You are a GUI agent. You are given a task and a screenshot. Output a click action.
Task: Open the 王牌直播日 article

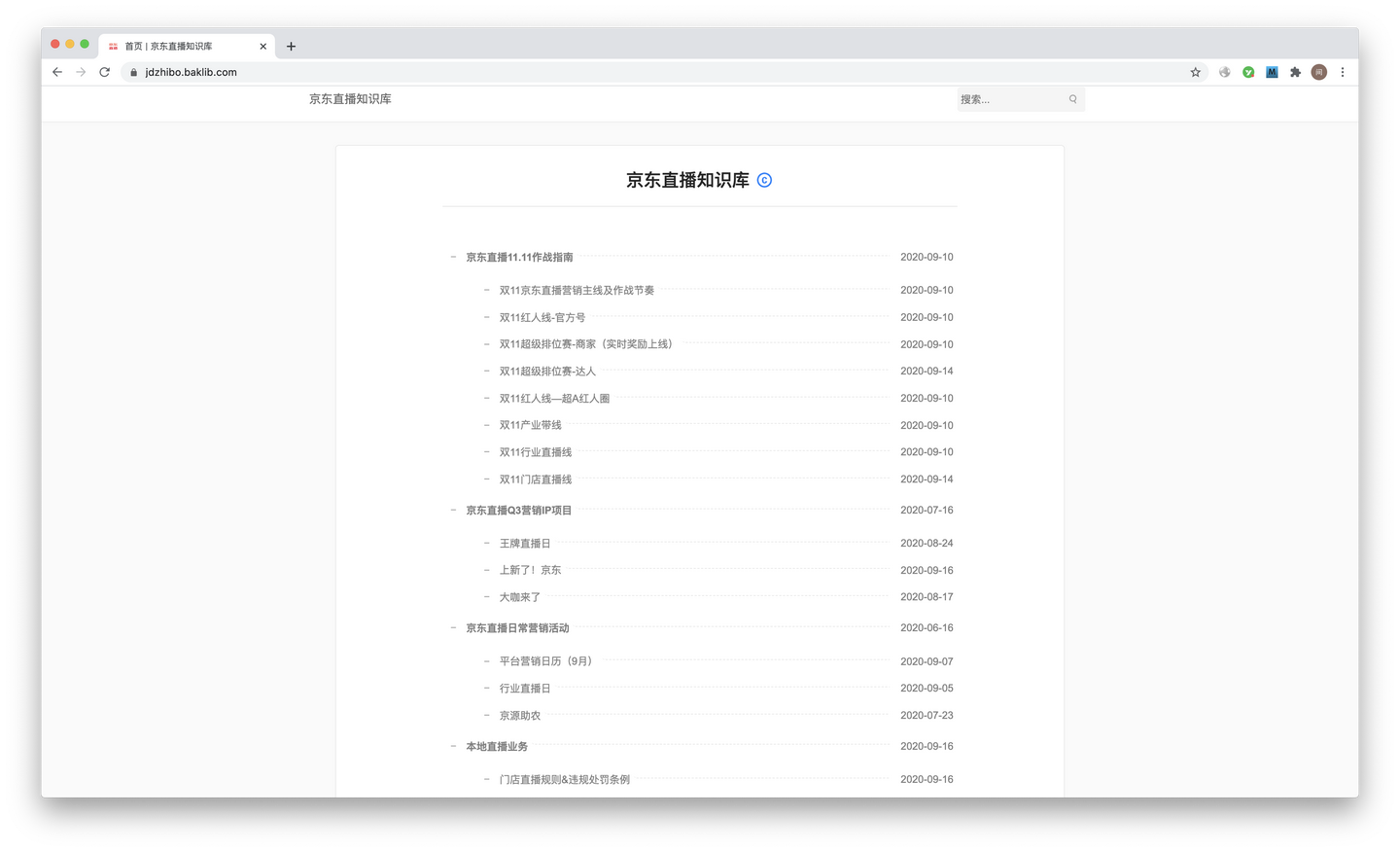(x=525, y=543)
